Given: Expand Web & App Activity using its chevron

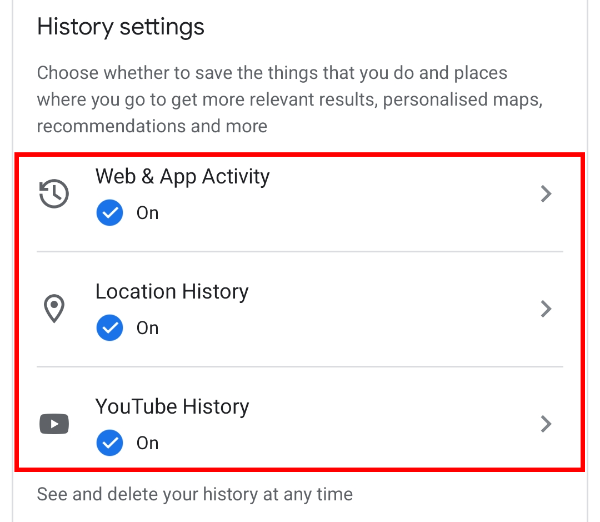Looking at the screenshot, I should (x=546, y=194).
